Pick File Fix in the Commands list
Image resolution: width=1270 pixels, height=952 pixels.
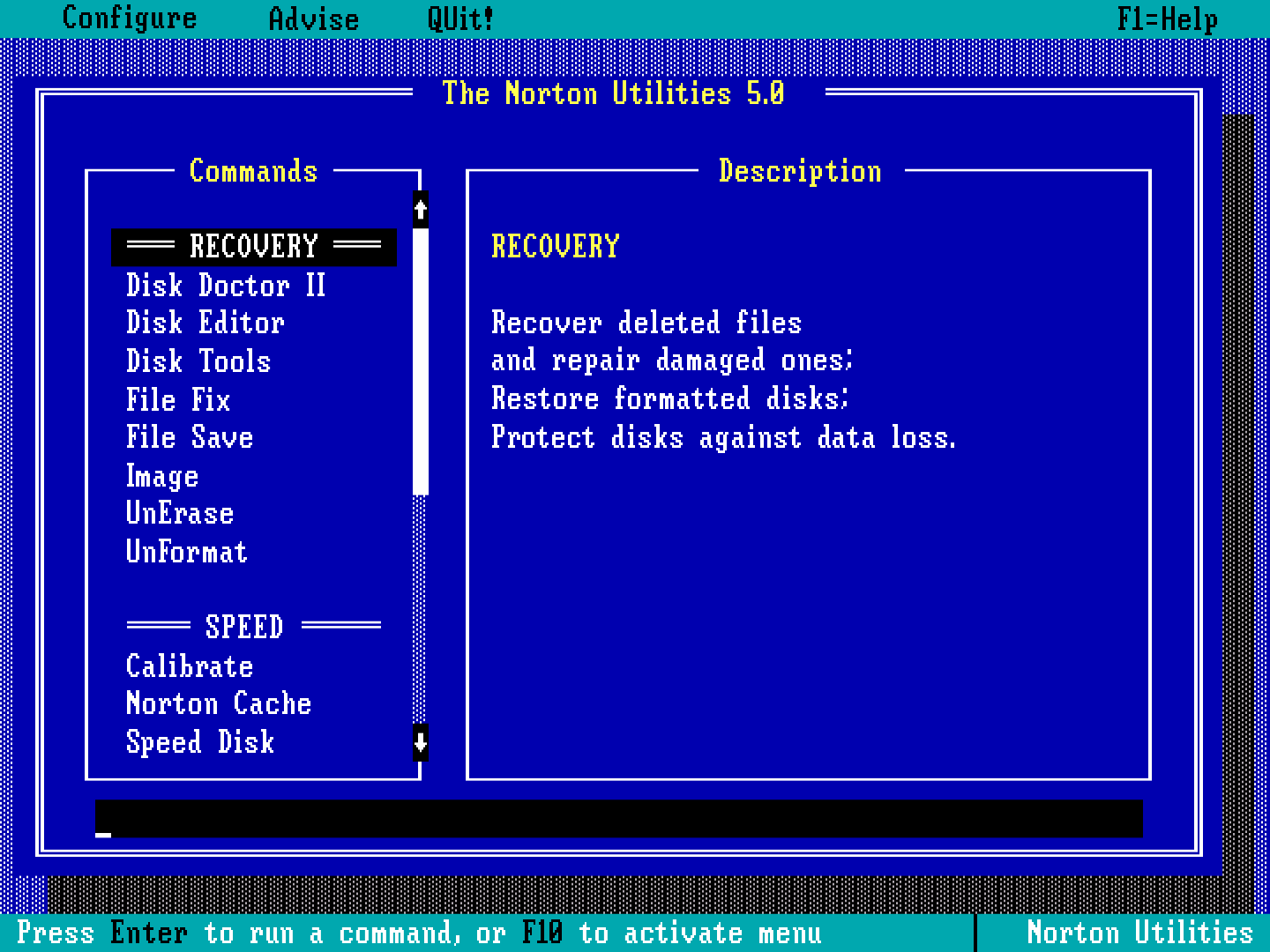178,400
